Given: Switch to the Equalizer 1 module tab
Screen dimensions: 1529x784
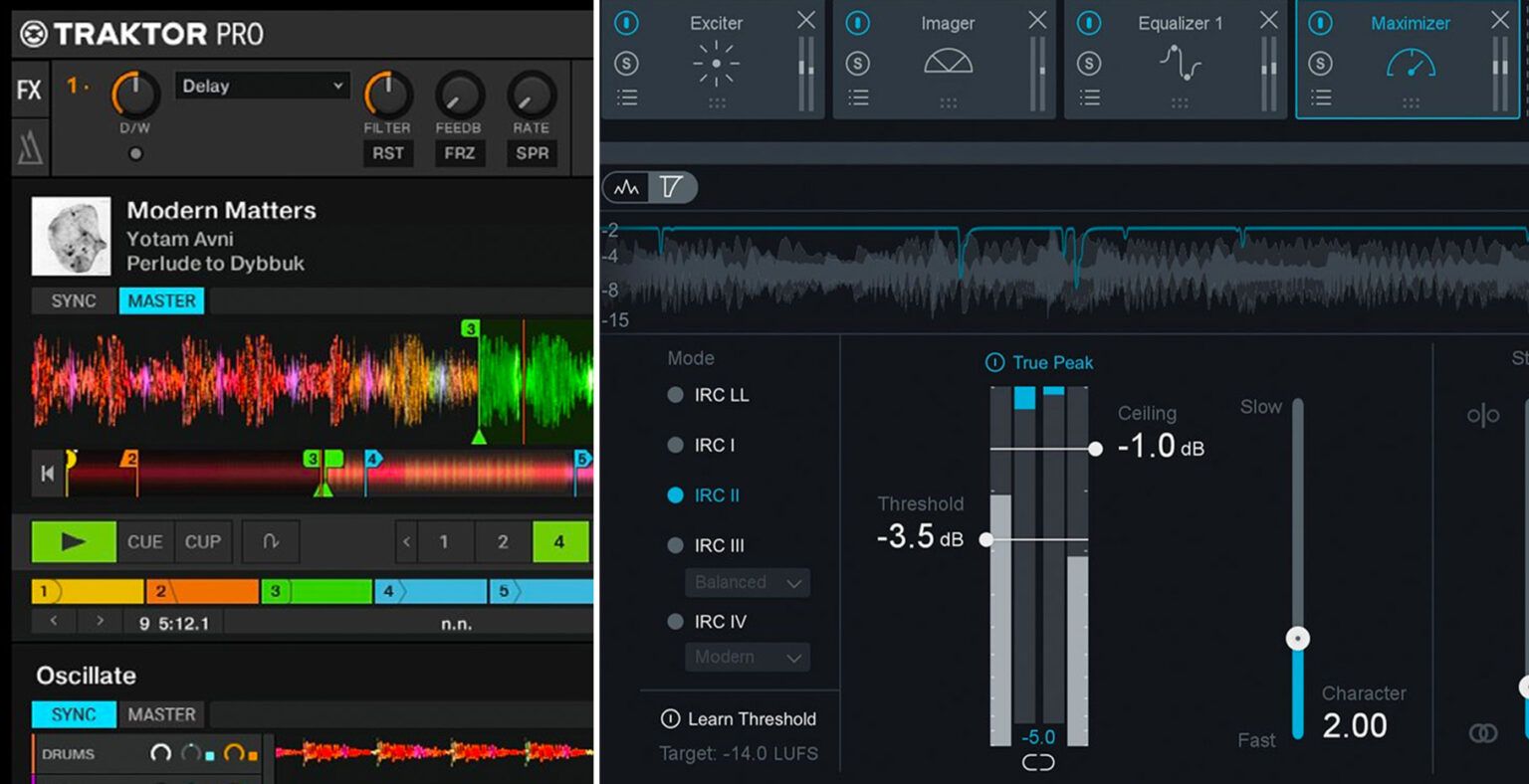Looking at the screenshot, I should [1180, 22].
